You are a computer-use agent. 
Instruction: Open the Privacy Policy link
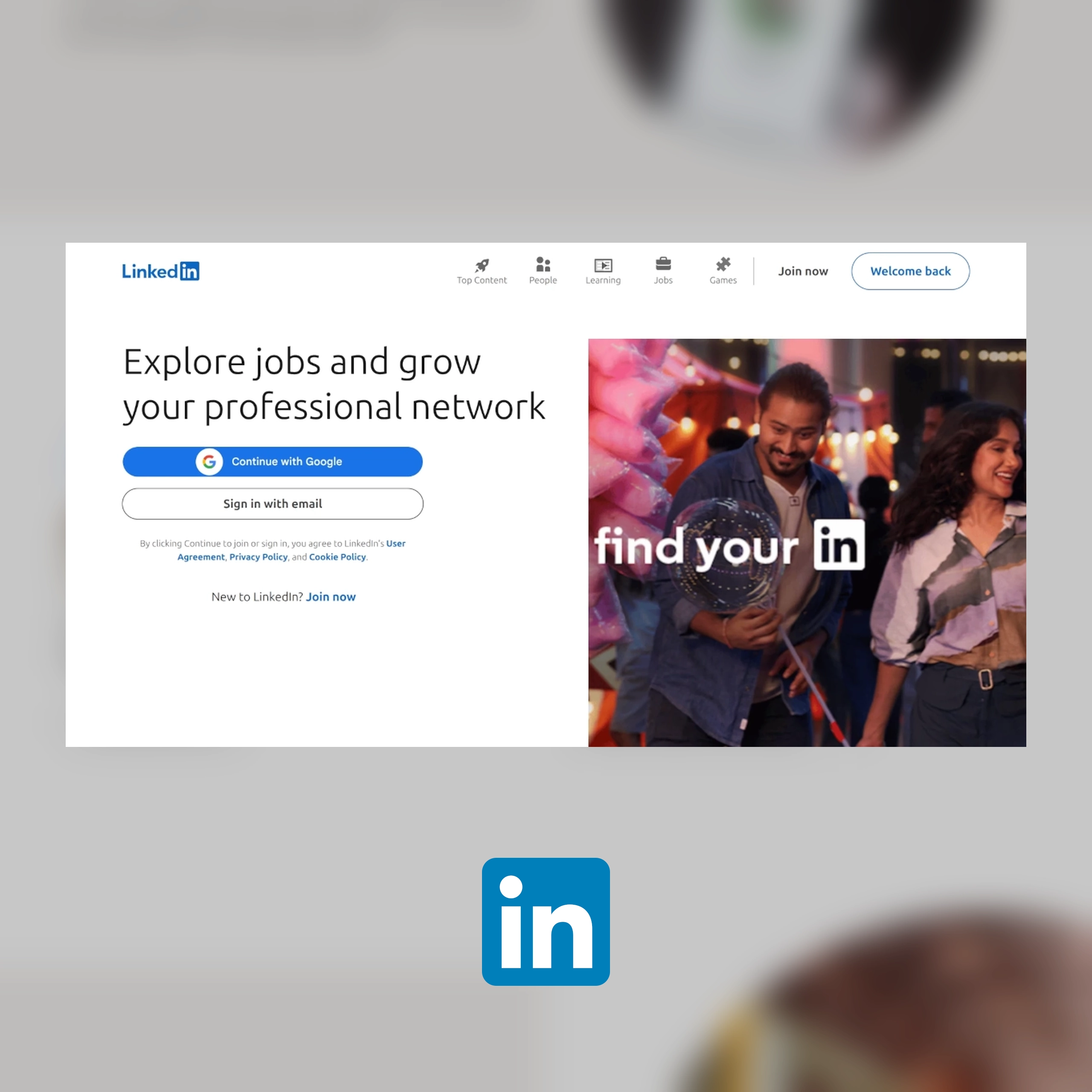pyautogui.click(x=258, y=557)
